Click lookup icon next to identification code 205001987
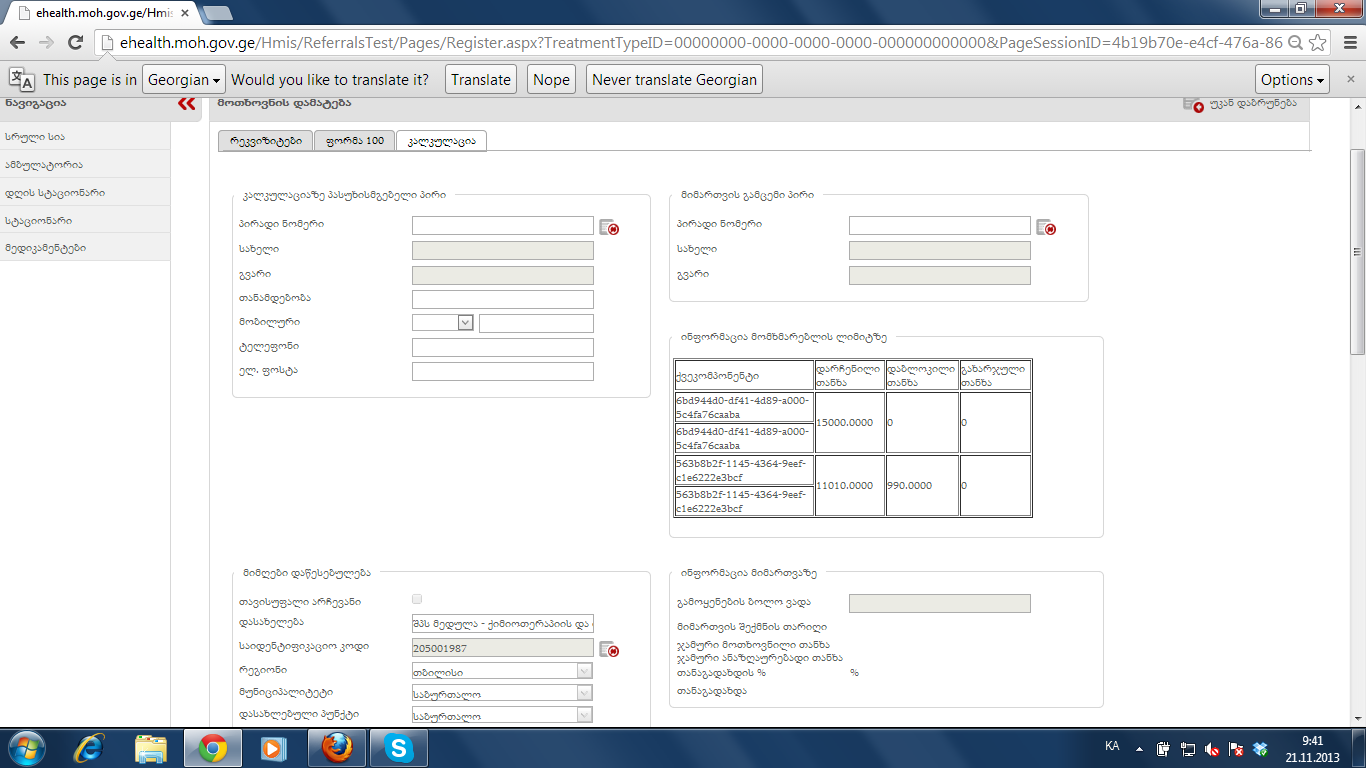Image resolution: width=1366 pixels, height=768 pixels. point(608,649)
